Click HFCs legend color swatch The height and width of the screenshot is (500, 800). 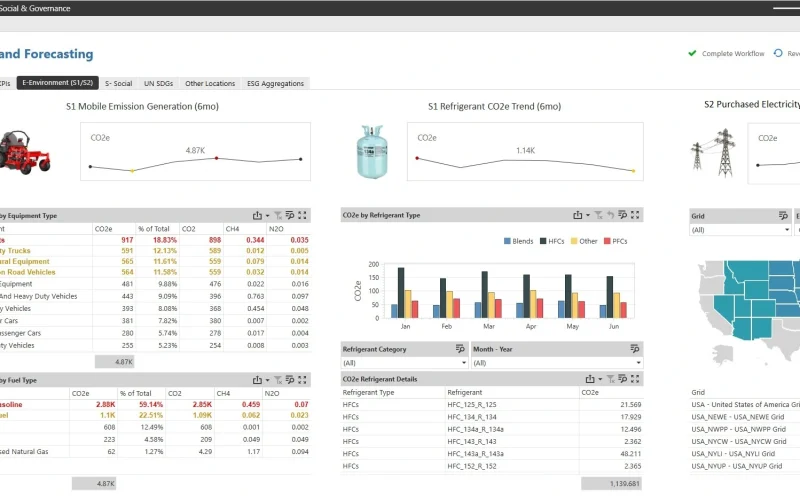click(x=541, y=241)
